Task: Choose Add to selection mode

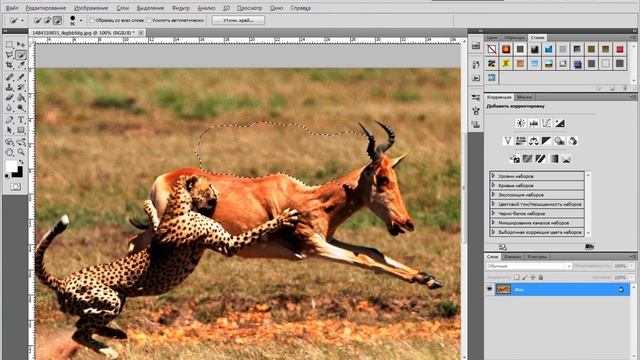Action: click(47, 20)
